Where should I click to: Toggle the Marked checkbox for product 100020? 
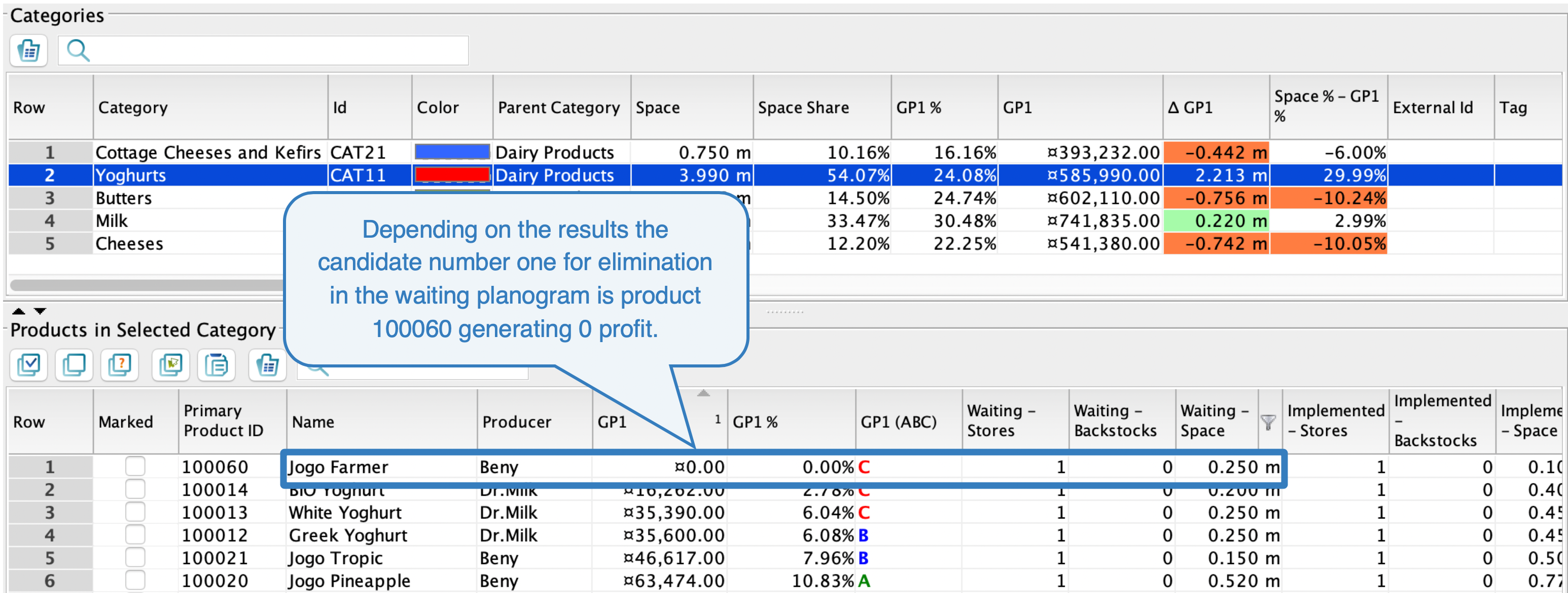[135, 580]
